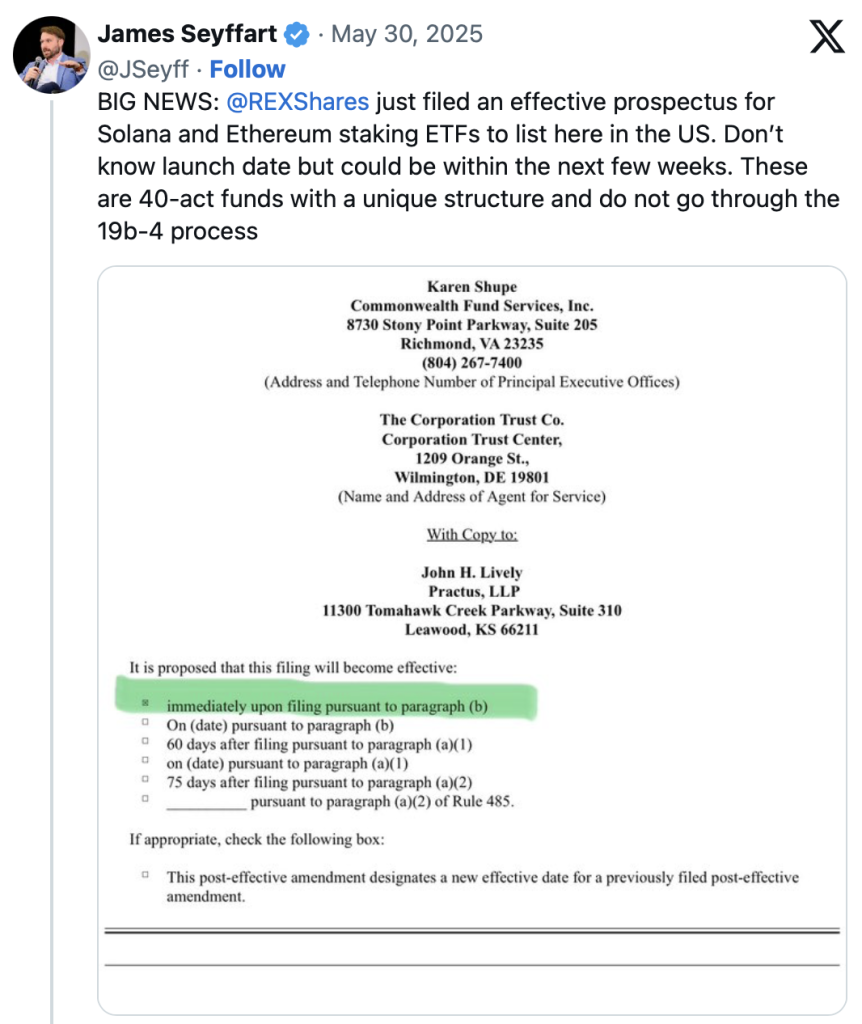Check 'immediately upon filing pursuant to paragraph (b)' box
The width and height of the screenshot is (862, 1024).
(x=146, y=703)
